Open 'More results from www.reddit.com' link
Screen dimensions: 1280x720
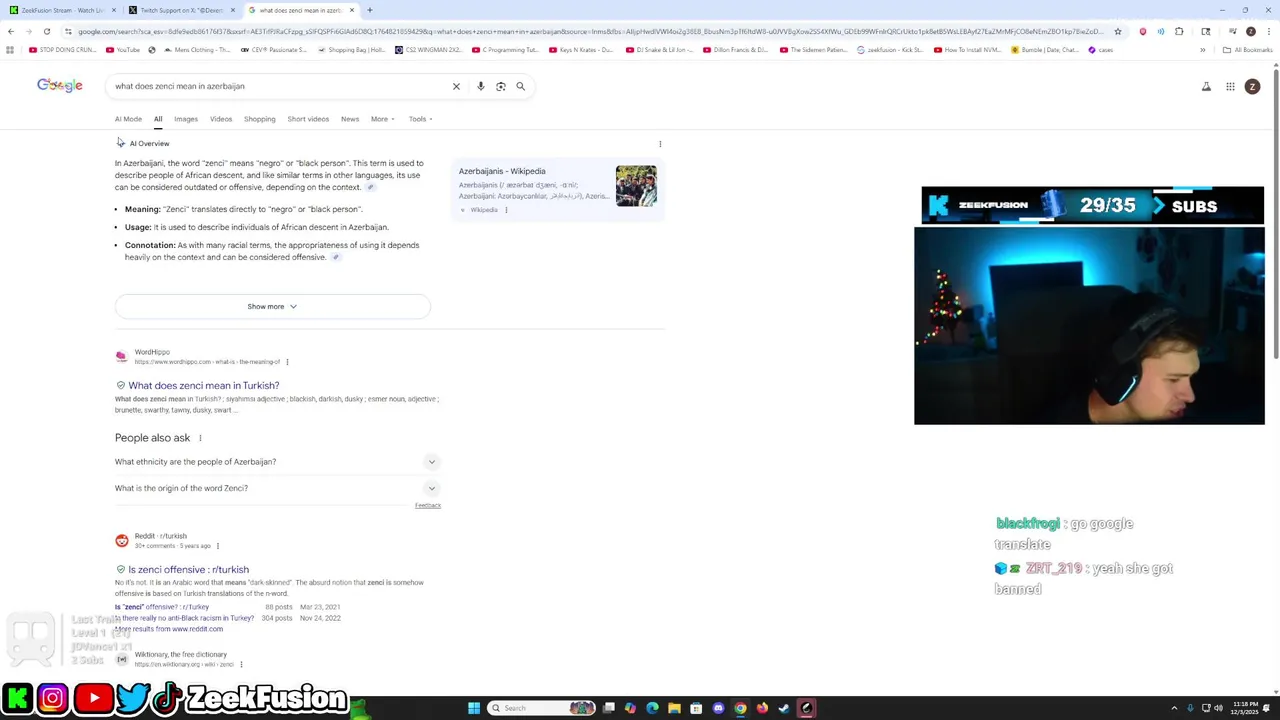tap(169, 629)
